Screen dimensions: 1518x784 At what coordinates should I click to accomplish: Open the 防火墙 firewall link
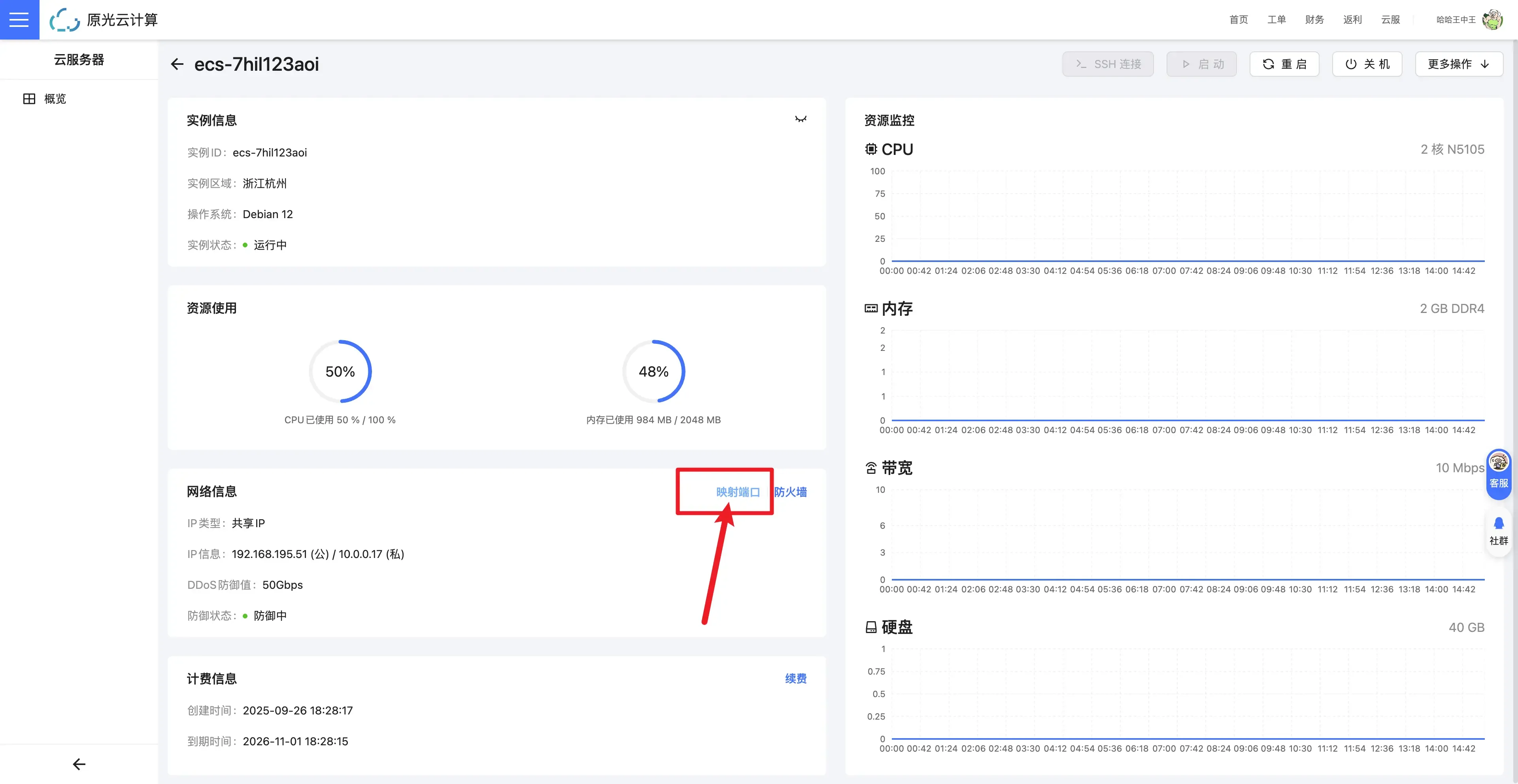pyautogui.click(x=790, y=492)
